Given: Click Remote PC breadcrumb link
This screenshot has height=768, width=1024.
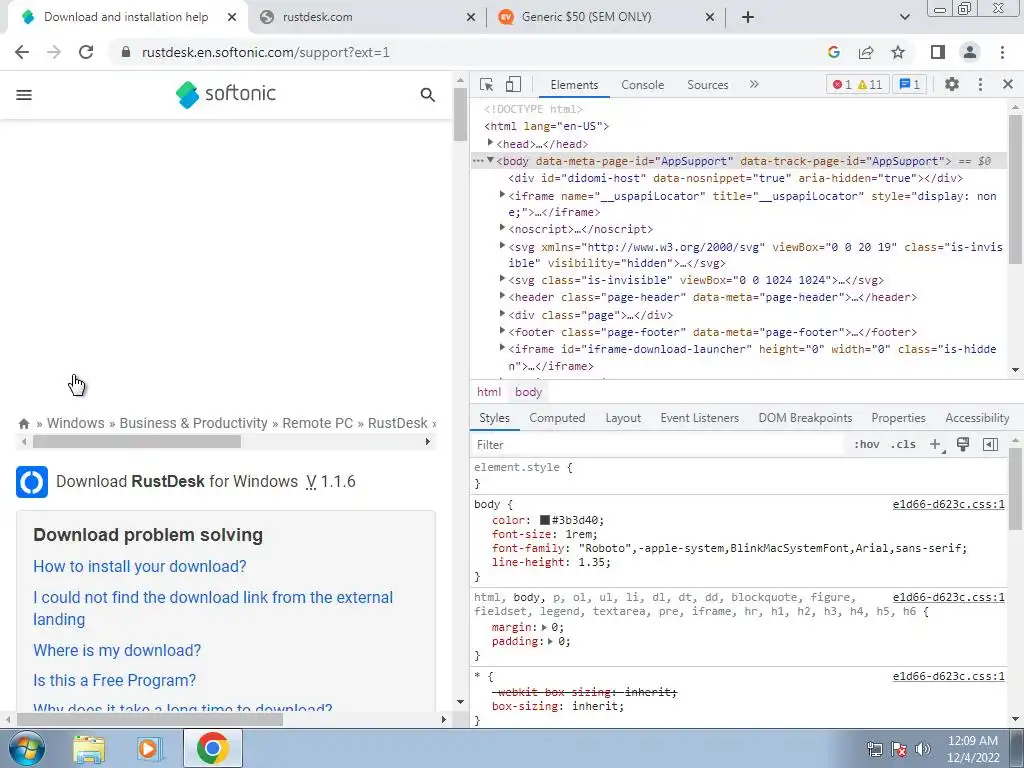Looking at the screenshot, I should [x=317, y=423].
